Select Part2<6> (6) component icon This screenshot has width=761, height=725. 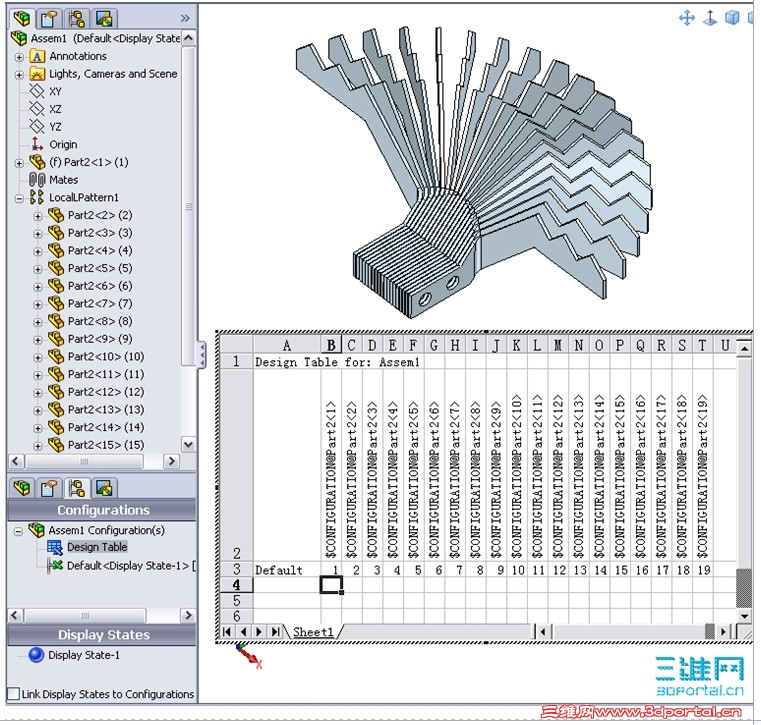tap(56, 286)
